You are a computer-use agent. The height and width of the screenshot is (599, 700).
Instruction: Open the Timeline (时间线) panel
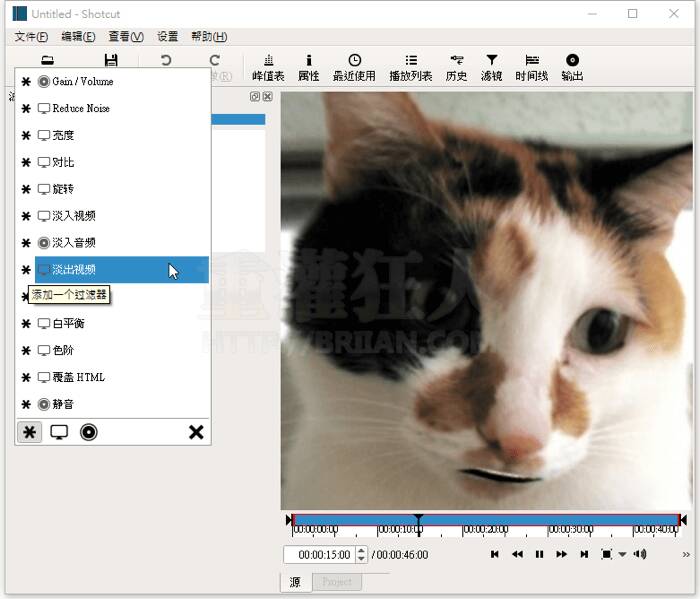532,68
